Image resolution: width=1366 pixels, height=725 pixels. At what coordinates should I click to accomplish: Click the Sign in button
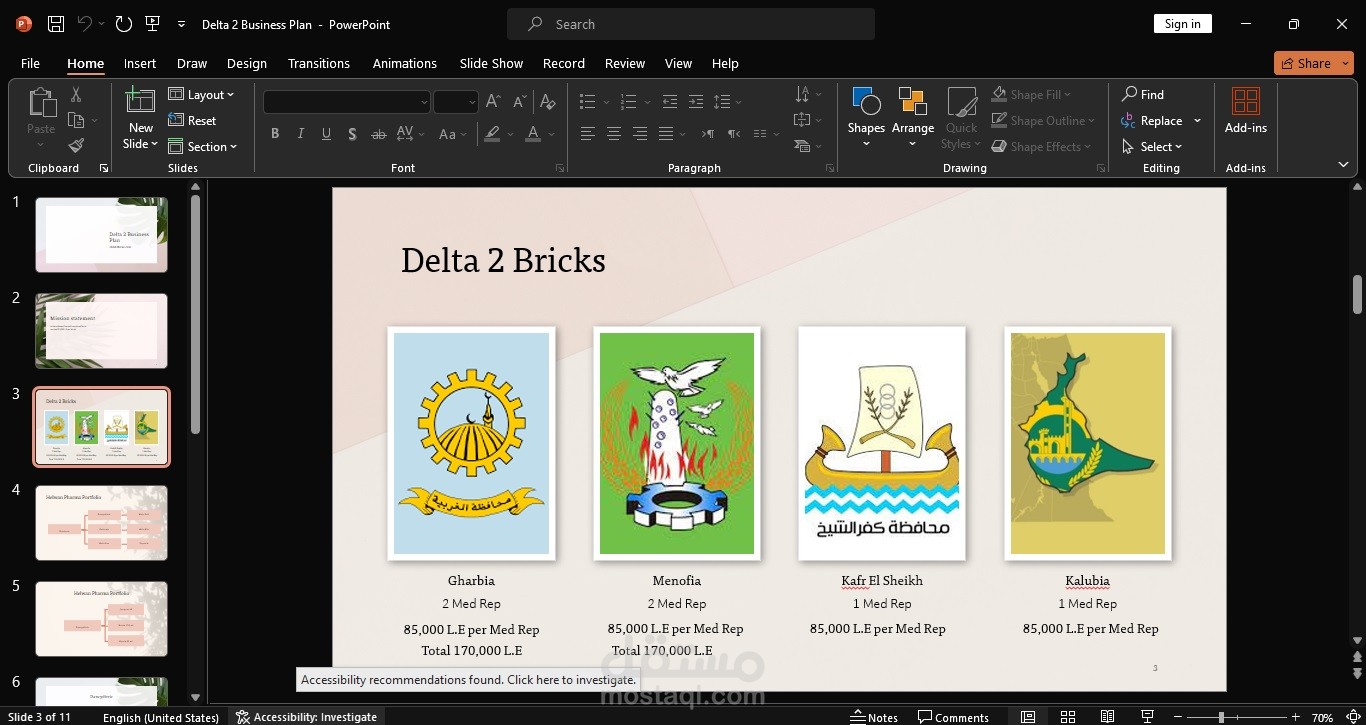(x=1183, y=24)
